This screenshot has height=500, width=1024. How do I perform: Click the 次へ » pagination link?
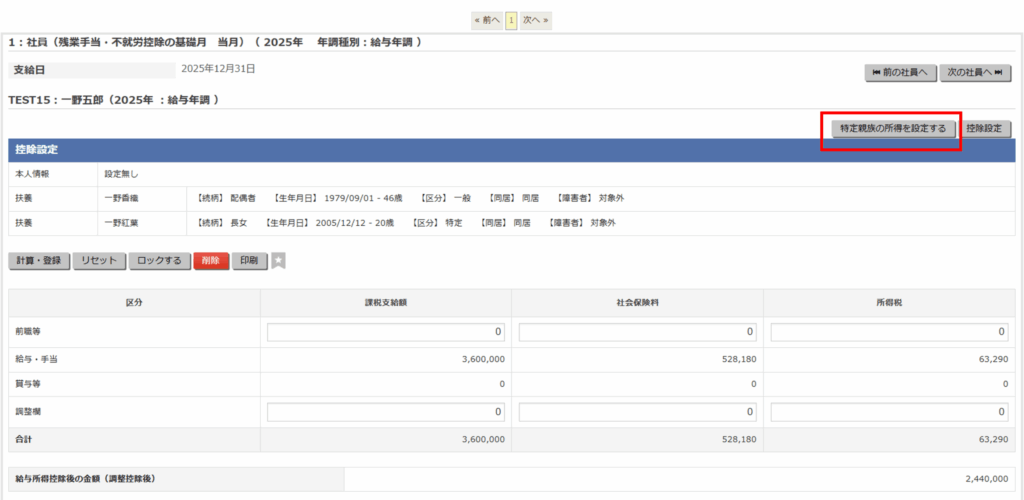(536, 20)
